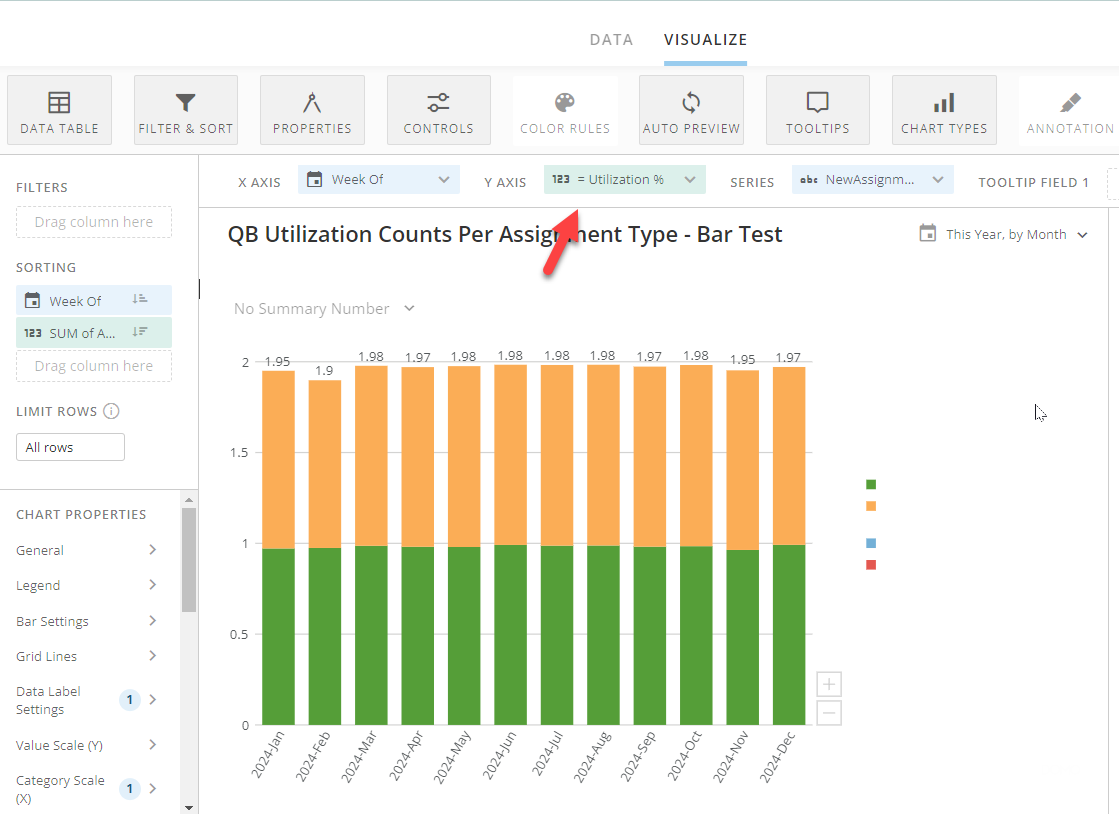Screen dimensions: 1119x814
Task: Click badge 1 on Data Label Settings
Action: pyautogui.click(x=129, y=700)
